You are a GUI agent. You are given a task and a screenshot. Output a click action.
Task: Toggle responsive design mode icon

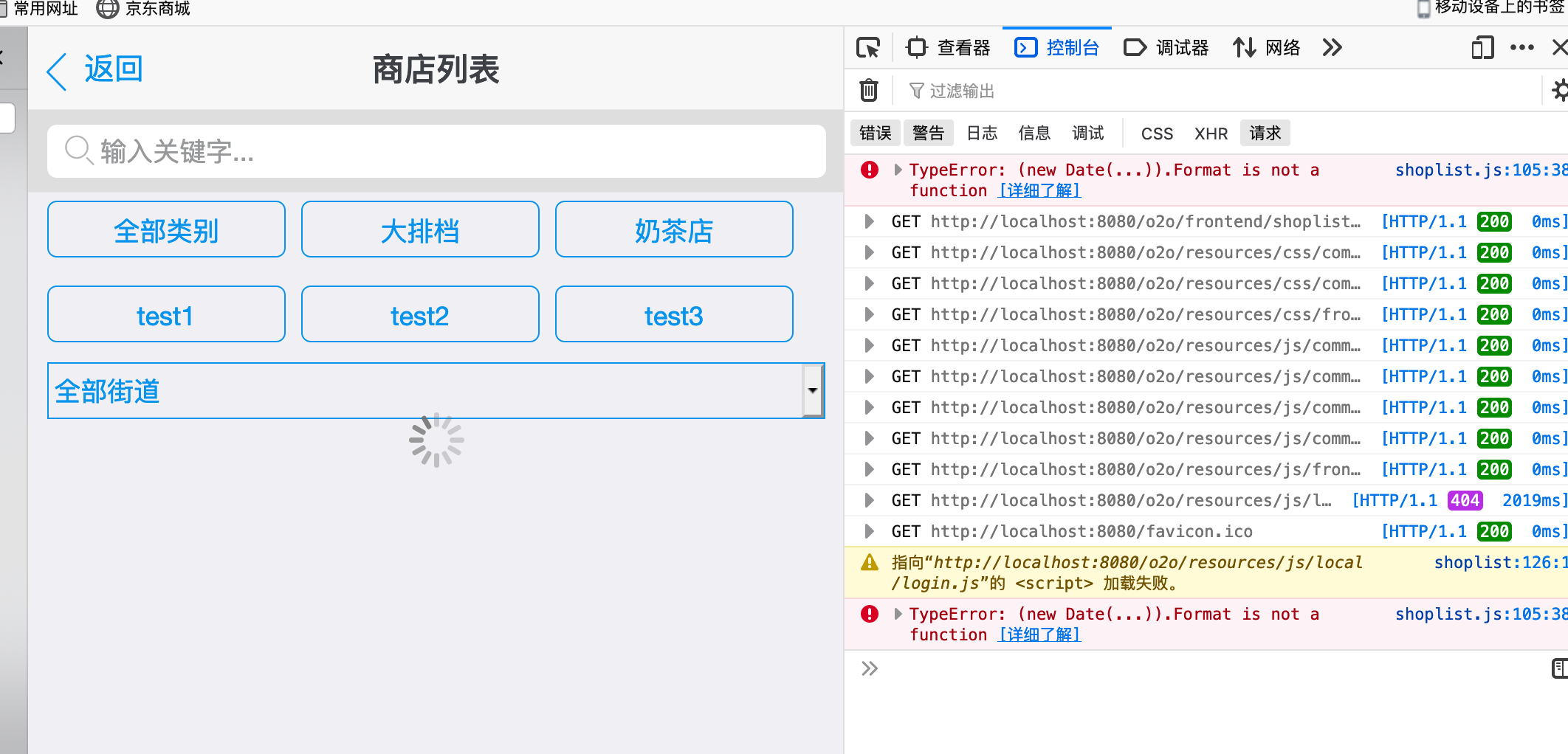point(1482,48)
